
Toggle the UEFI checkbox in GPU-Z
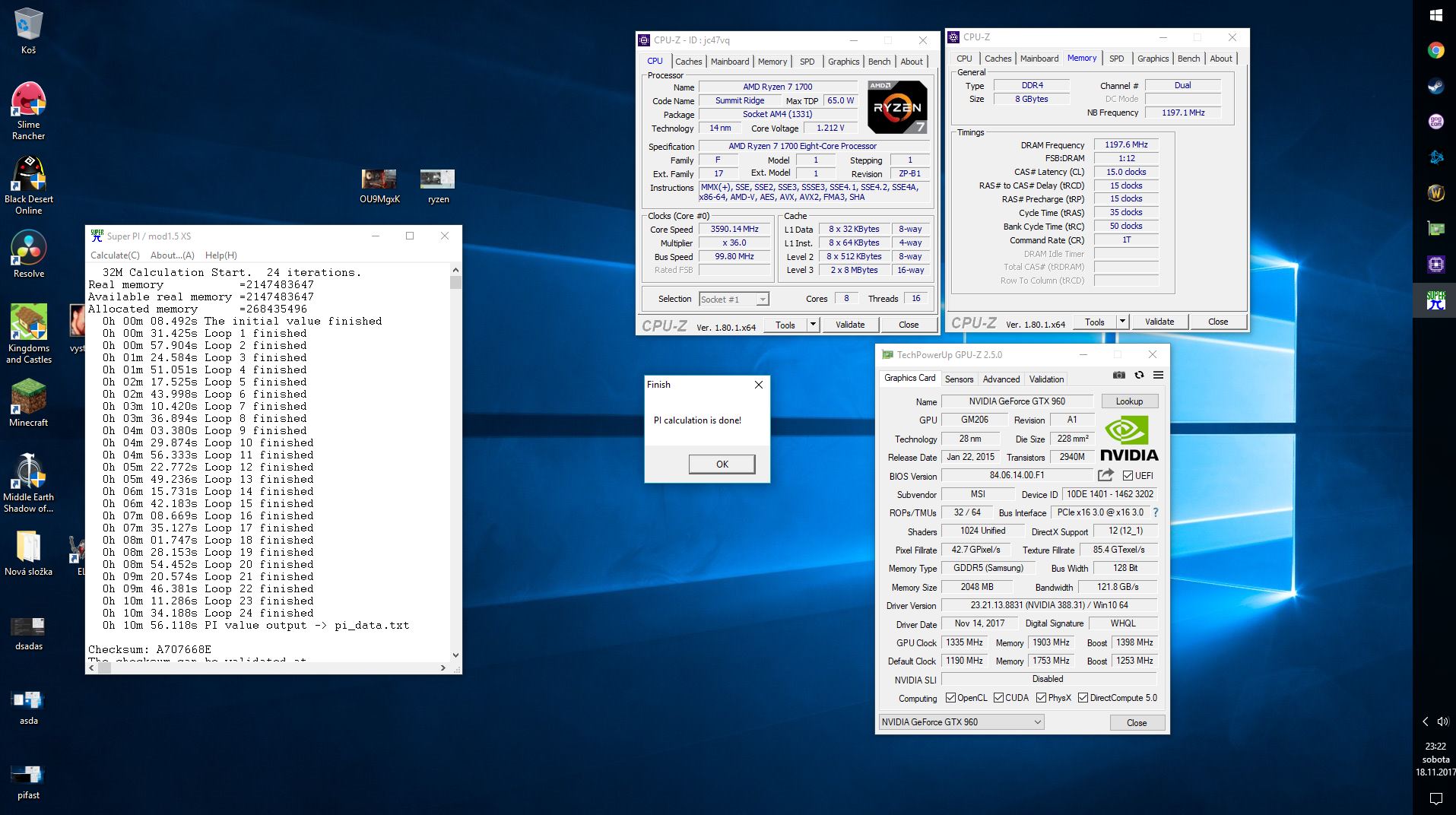[1128, 476]
